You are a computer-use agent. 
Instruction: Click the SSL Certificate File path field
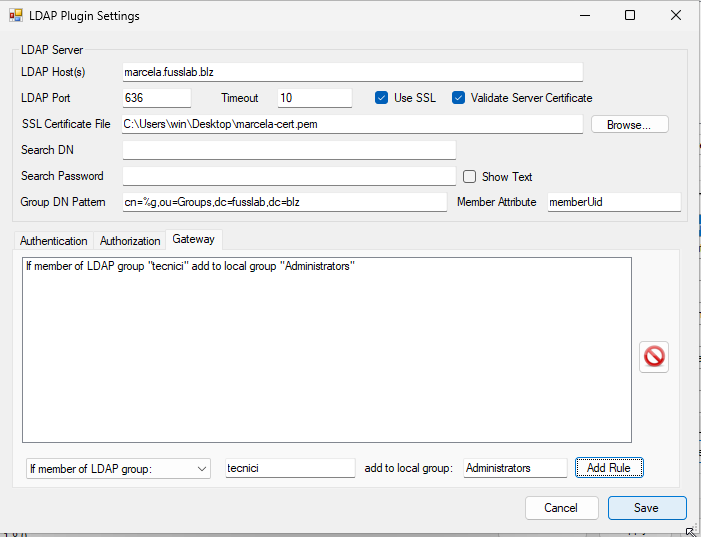[x=352, y=124]
